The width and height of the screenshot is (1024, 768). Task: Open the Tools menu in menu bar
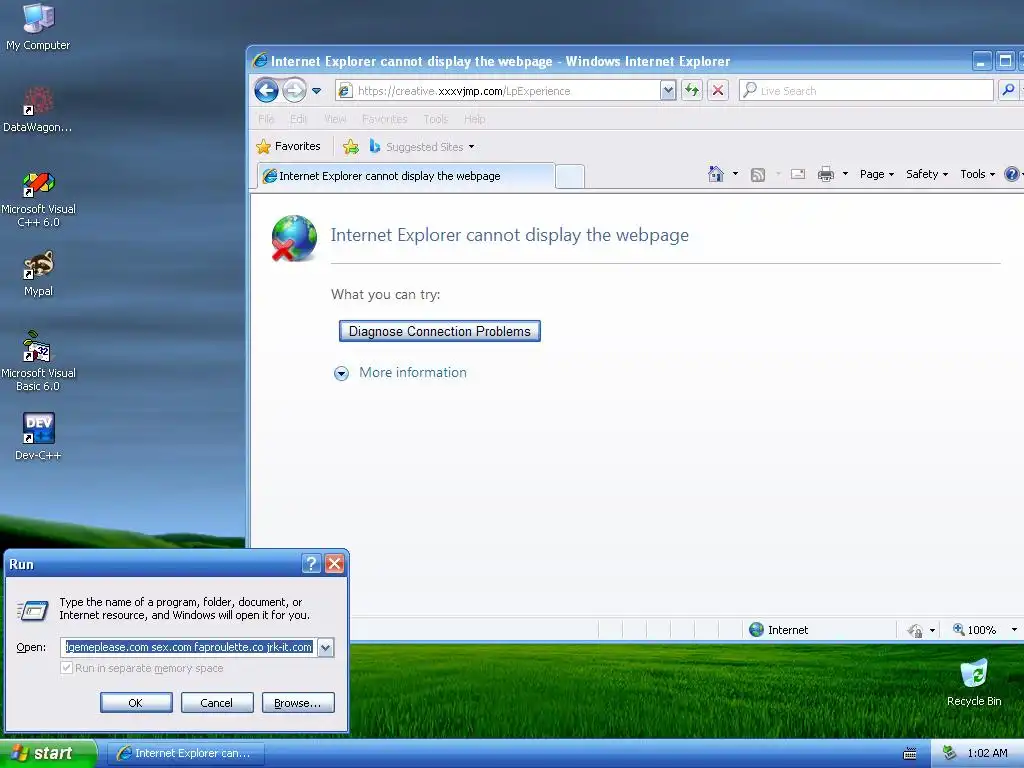click(x=436, y=119)
